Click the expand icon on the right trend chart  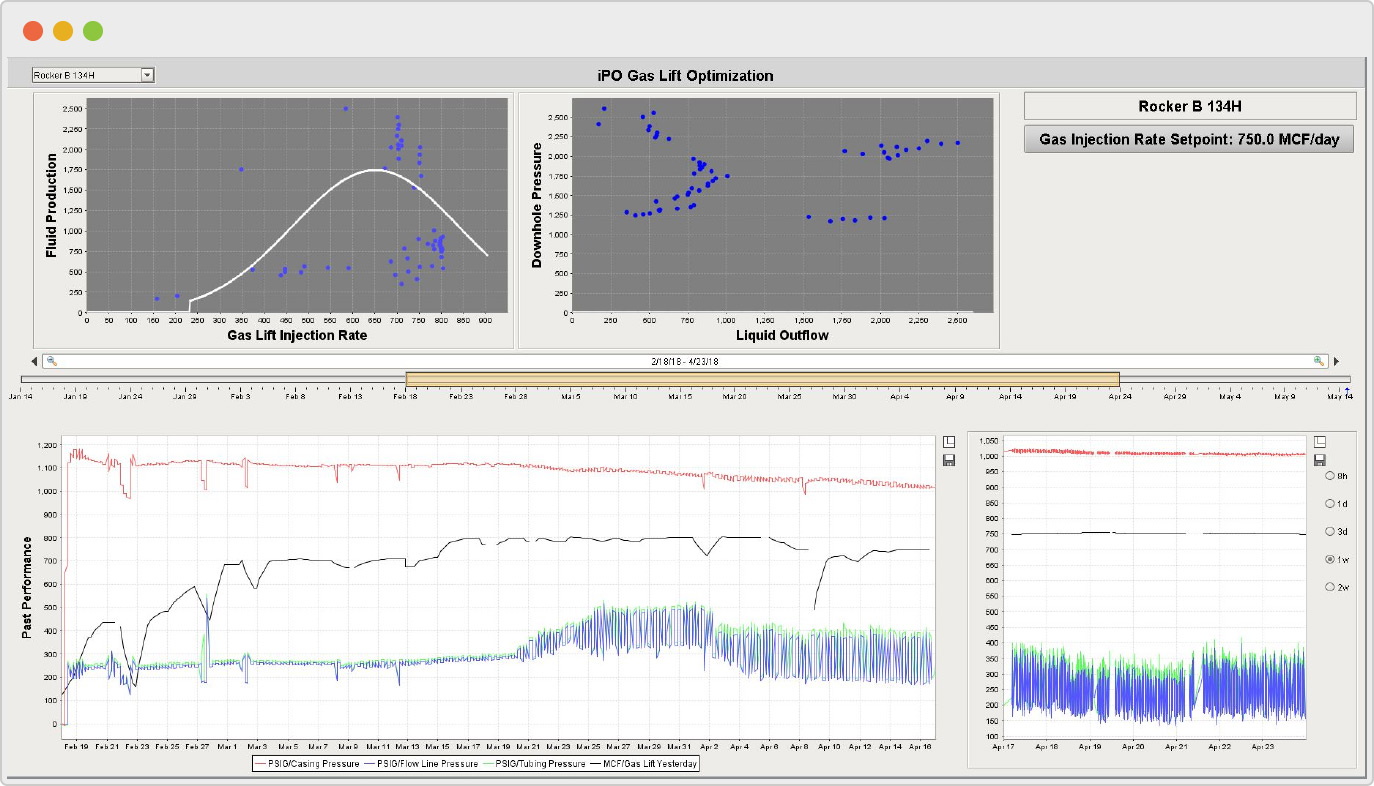pyautogui.click(x=1319, y=441)
